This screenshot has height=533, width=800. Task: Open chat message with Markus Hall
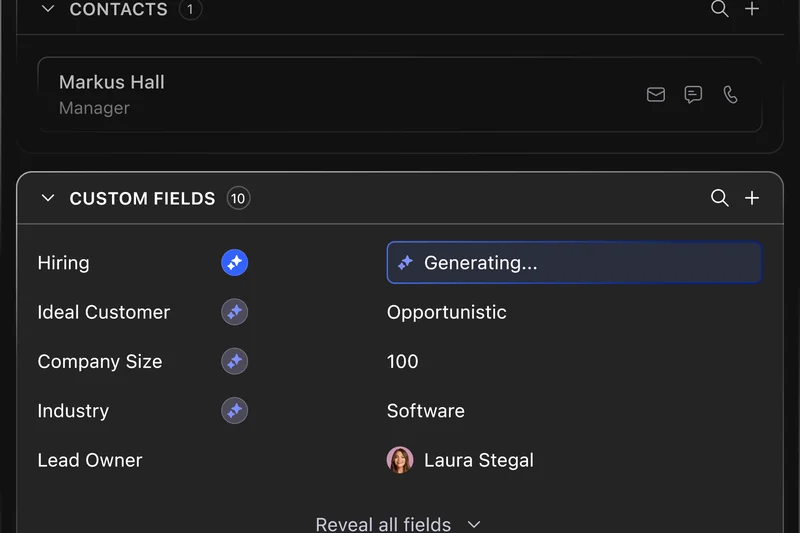693,95
